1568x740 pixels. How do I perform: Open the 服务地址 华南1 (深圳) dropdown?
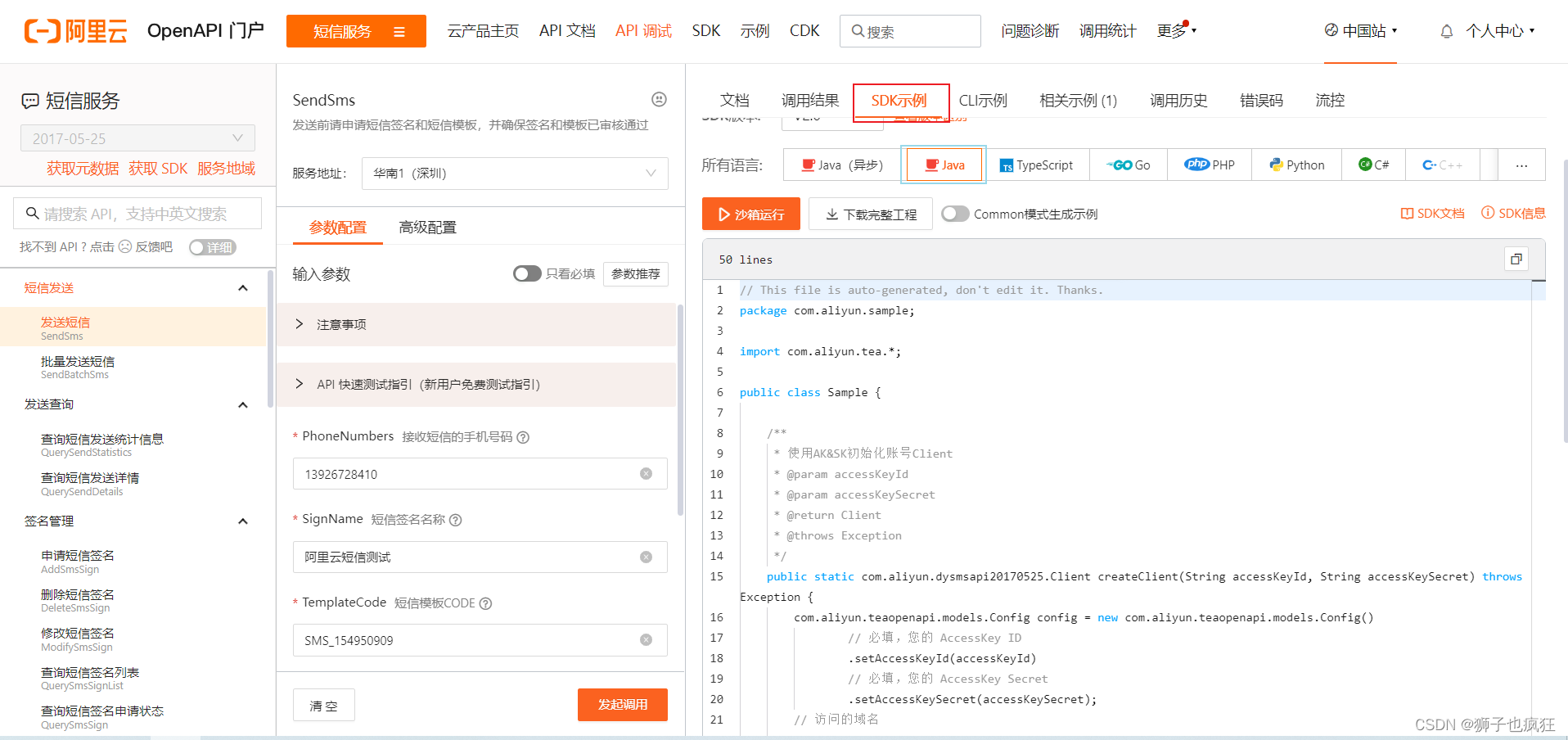(x=515, y=174)
